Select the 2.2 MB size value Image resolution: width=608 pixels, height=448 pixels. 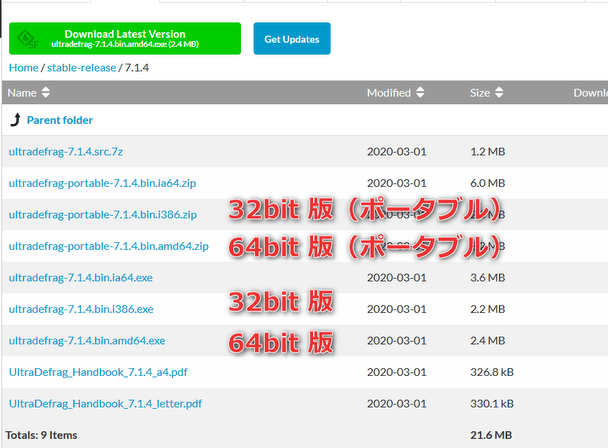[488, 309]
